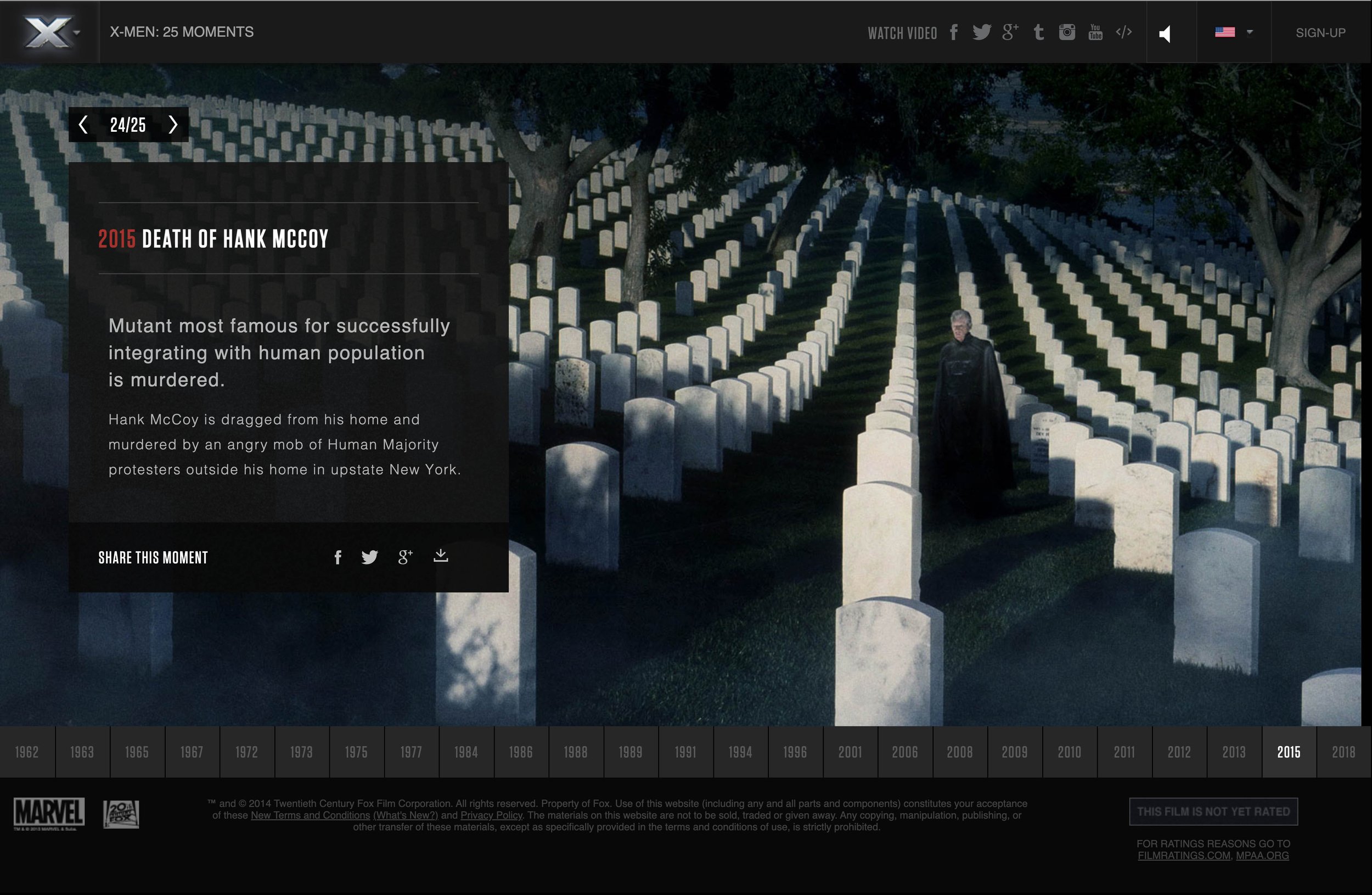Click the embed code icon
Image resolution: width=1372 pixels, height=895 pixels.
coord(1123,32)
